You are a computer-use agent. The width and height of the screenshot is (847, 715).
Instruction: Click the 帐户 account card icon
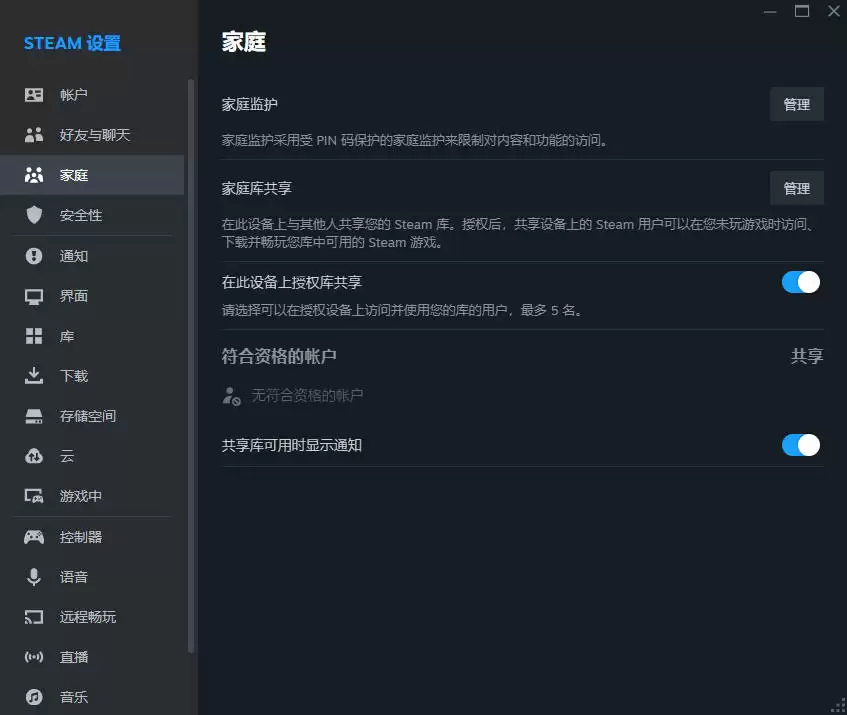click(34, 95)
